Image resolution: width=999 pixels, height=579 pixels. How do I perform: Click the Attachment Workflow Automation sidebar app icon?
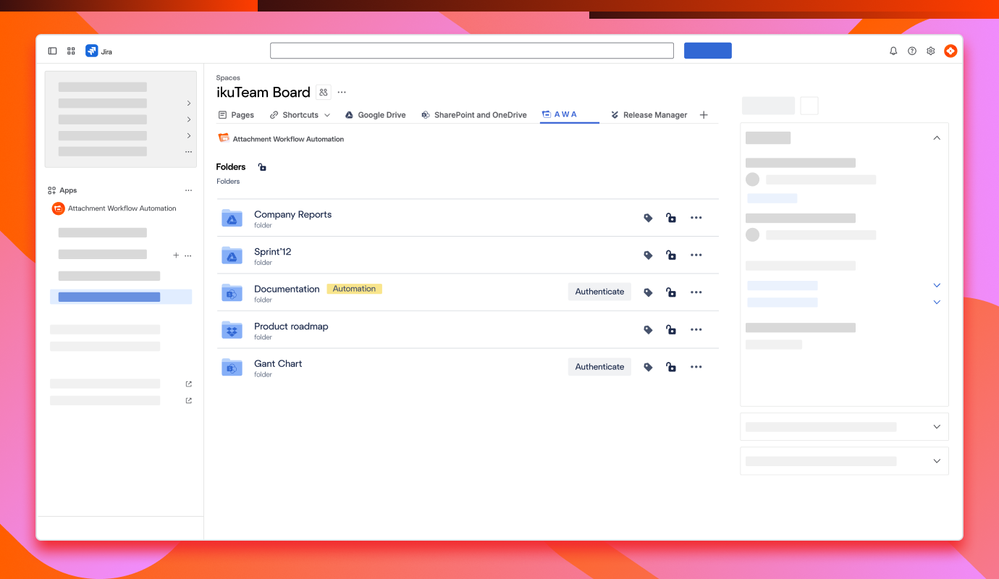point(58,208)
